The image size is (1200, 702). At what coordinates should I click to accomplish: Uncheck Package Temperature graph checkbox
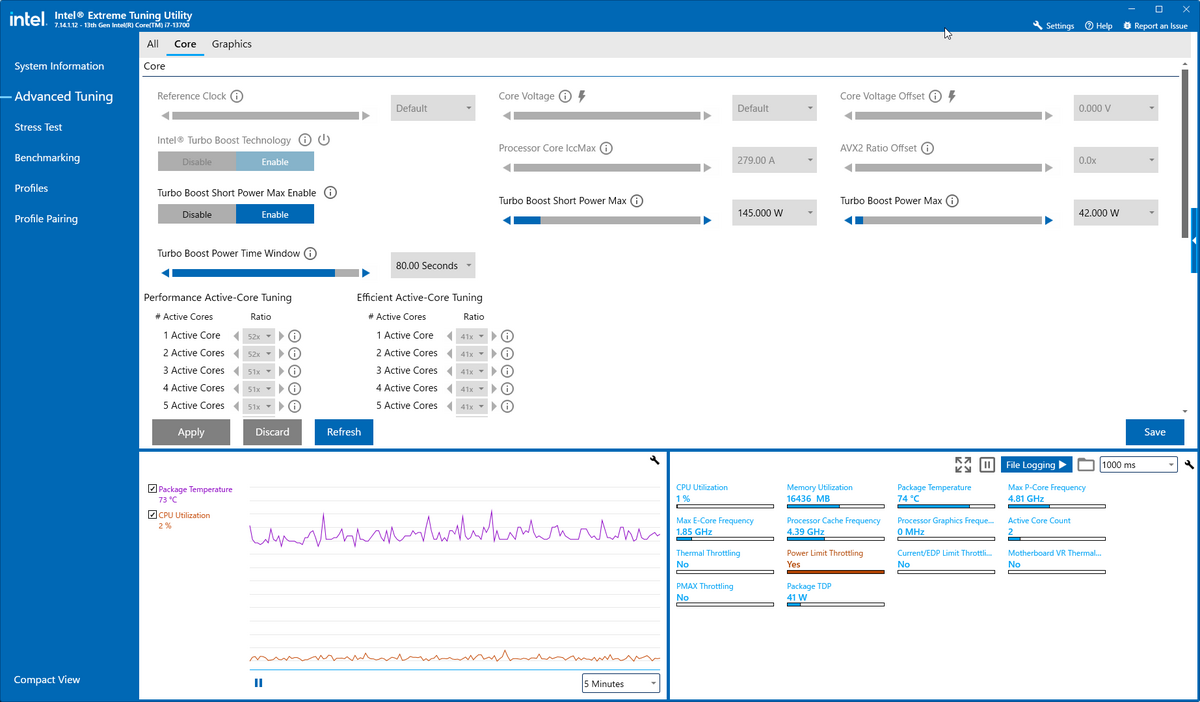[x=152, y=489]
